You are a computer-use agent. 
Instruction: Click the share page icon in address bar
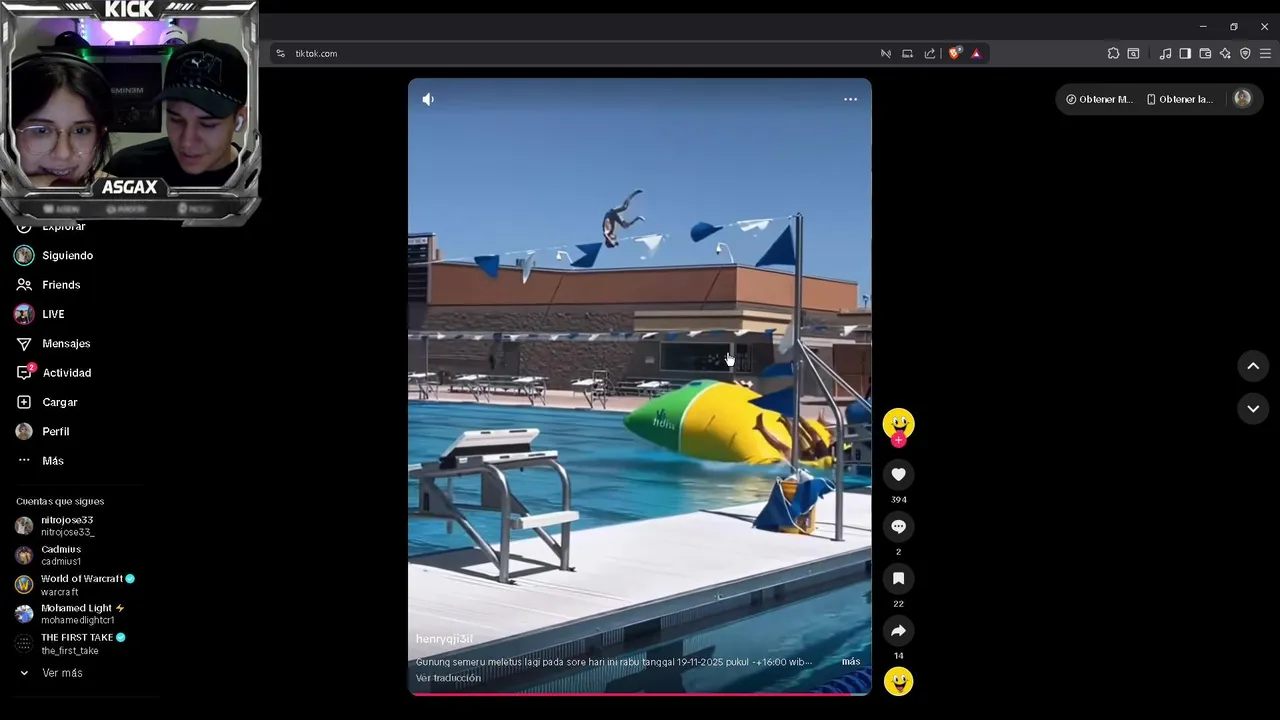pos(930,53)
